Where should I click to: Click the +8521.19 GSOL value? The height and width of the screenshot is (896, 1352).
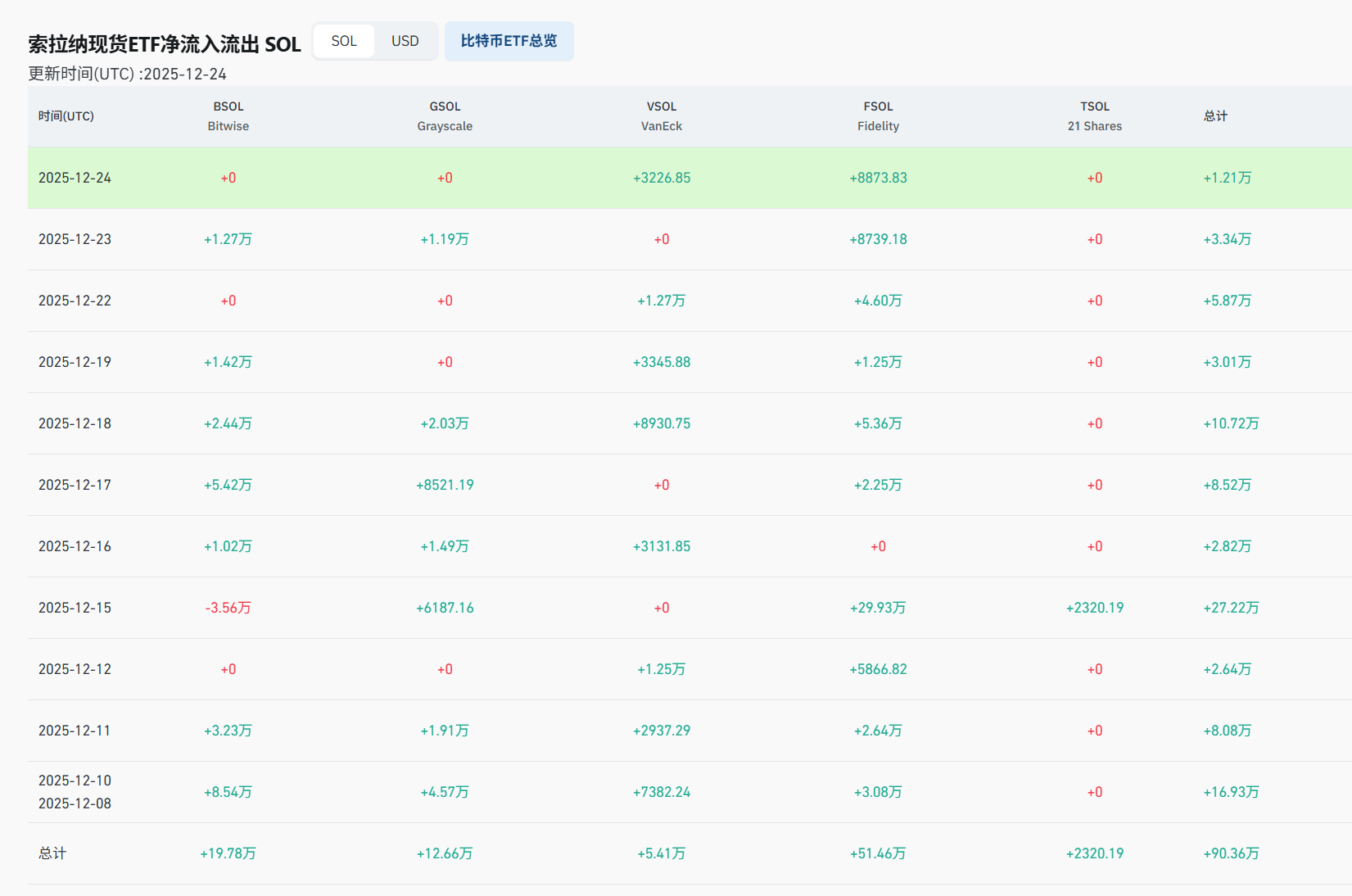point(445,485)
